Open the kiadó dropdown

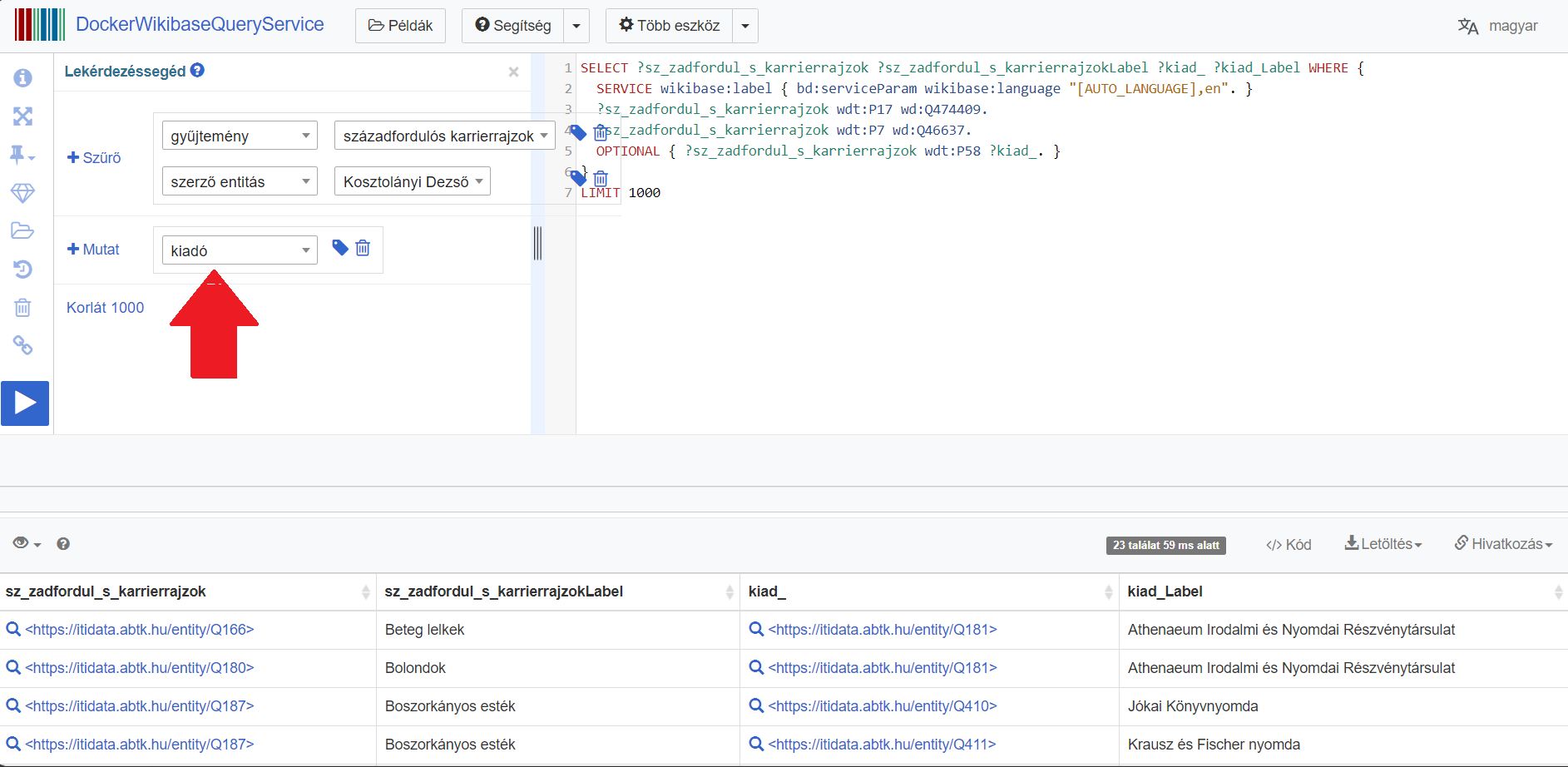pos(240,250)
